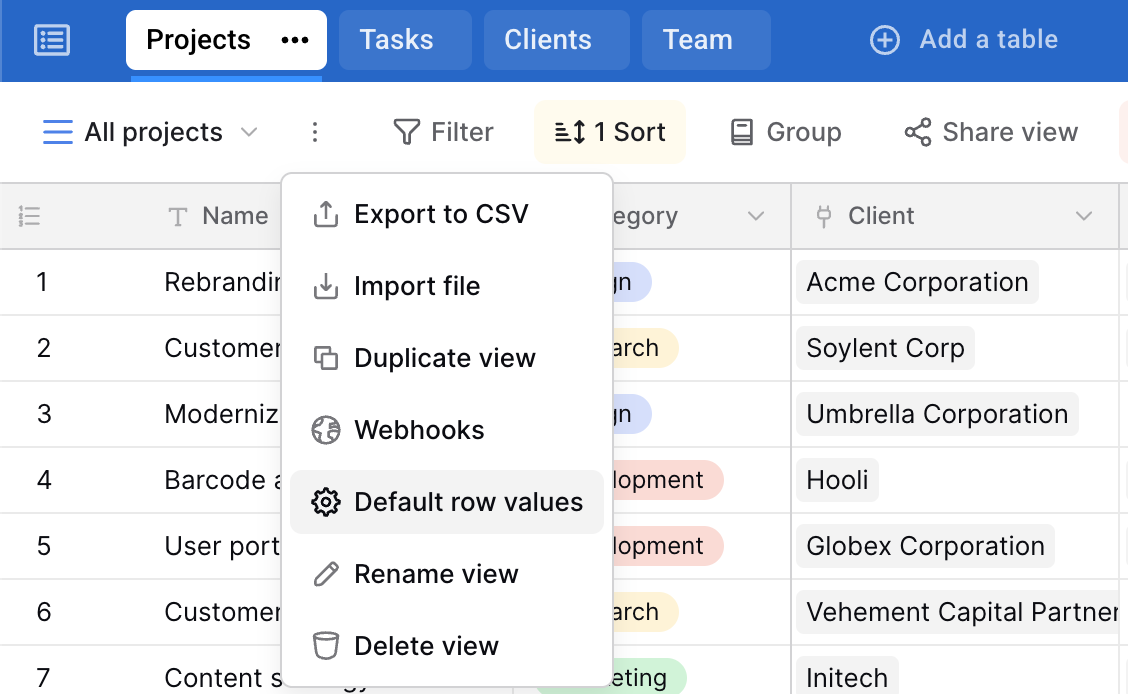Click the Webhooks globe icon
The width and height of the screenshot is (1128, 694).
click(x=326, y=430)
